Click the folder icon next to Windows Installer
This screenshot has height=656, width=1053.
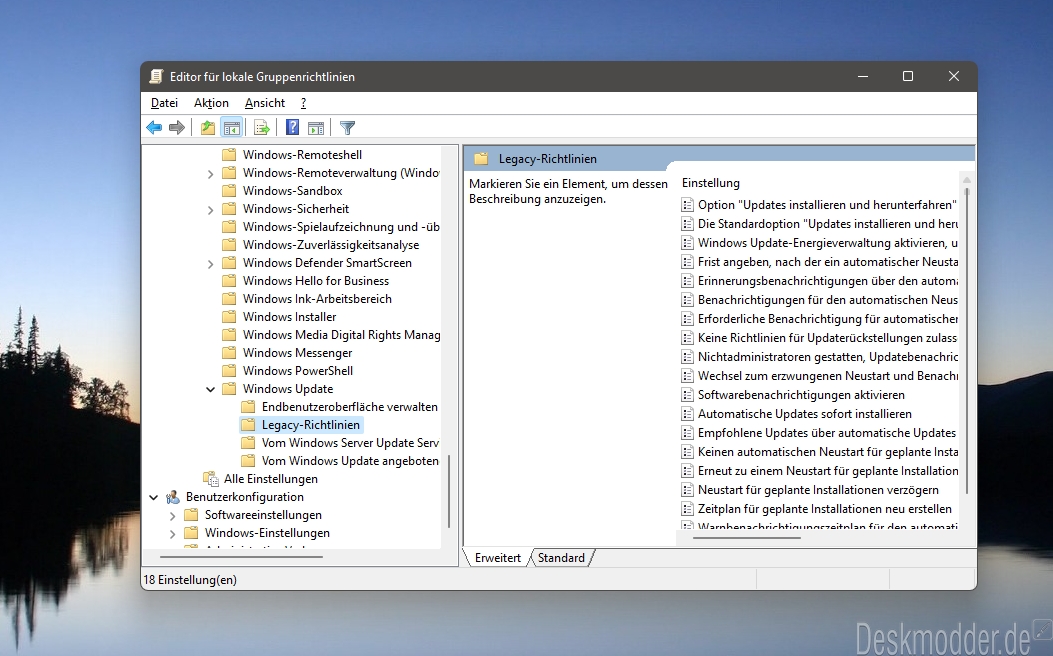pos(229,317)
